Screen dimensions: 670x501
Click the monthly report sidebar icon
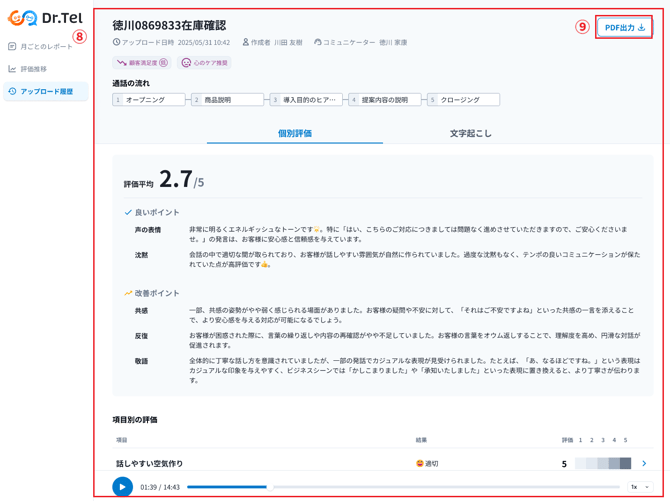(12, 46)
